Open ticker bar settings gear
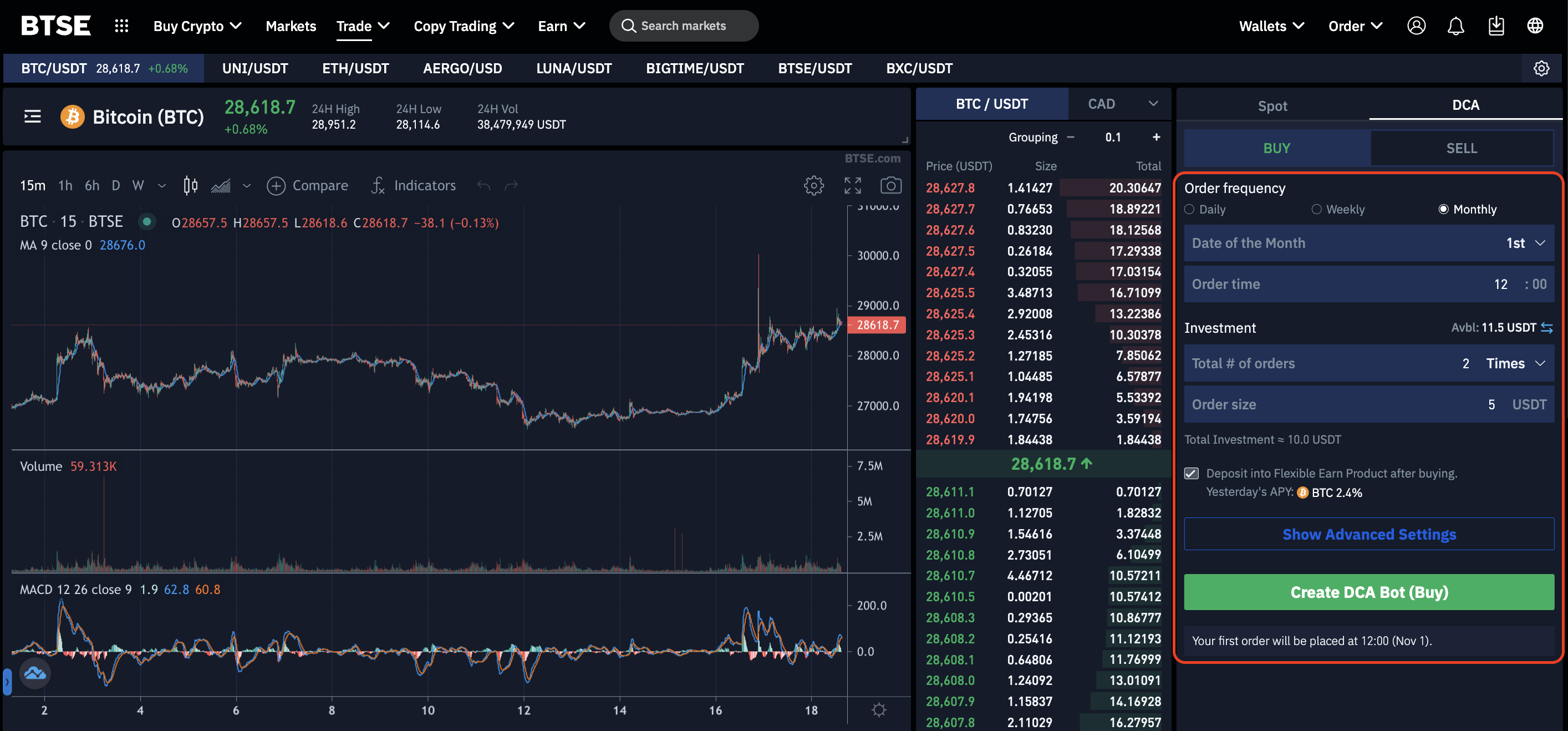Viewport: 1568px width, 731px height. coord(1541,68)
